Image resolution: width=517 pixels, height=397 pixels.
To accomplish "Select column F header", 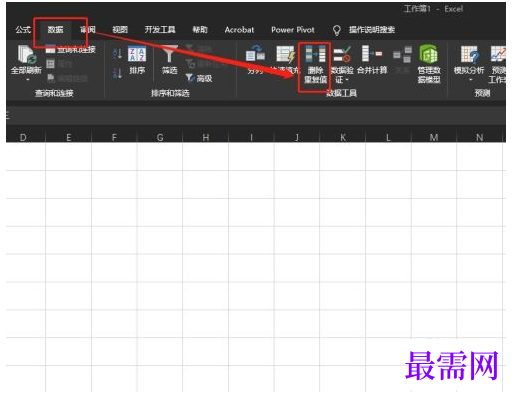I will click(x=114, y=137).
